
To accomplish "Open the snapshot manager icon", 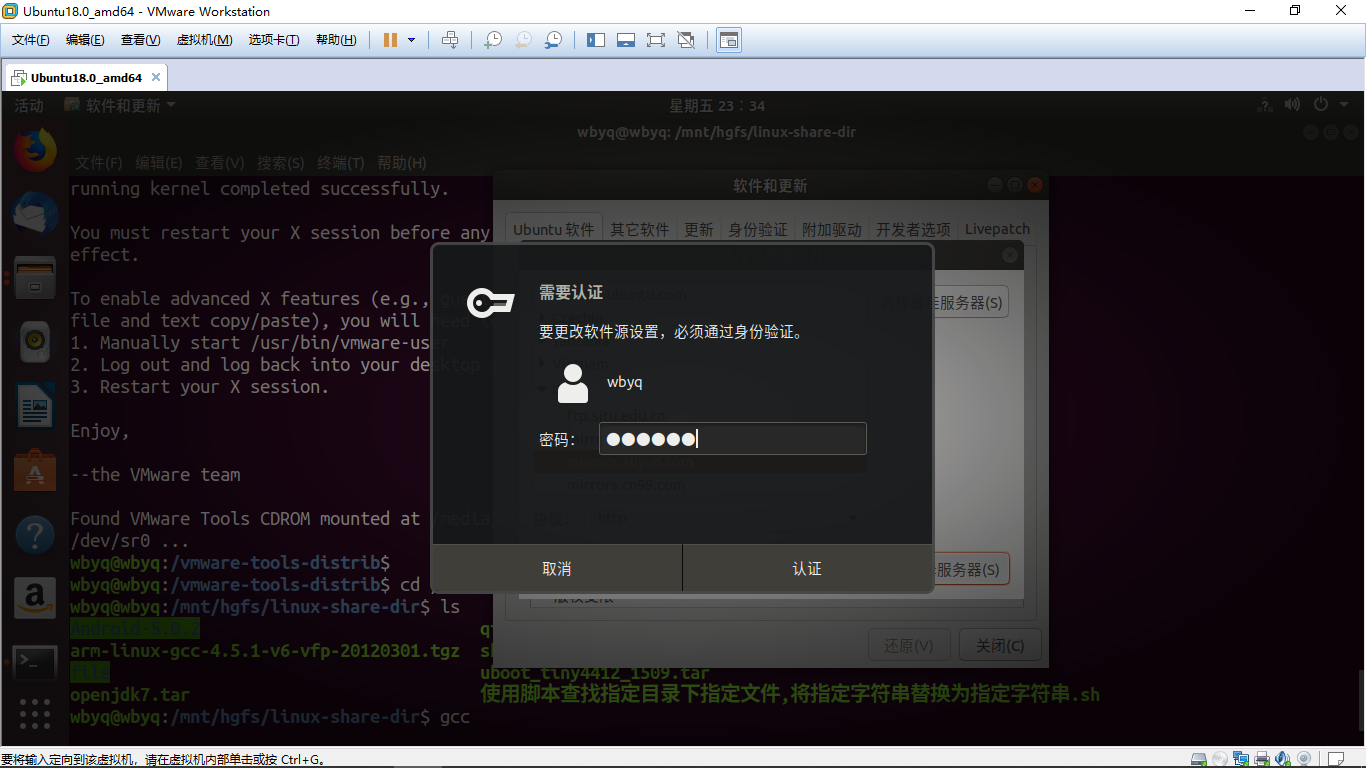I will [x=553, y=40].
